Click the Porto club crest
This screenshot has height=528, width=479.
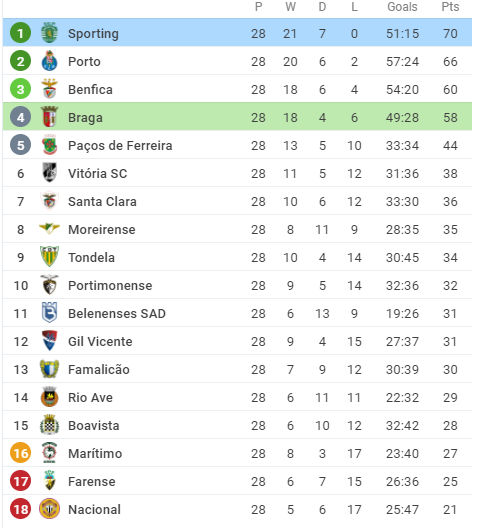coord(50,61)
